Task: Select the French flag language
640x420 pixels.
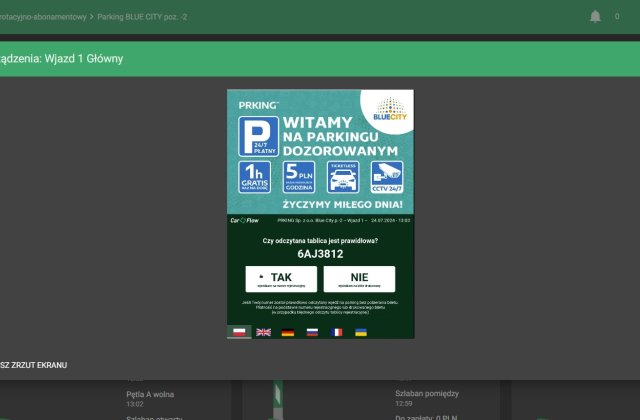Action: [336, 332]
